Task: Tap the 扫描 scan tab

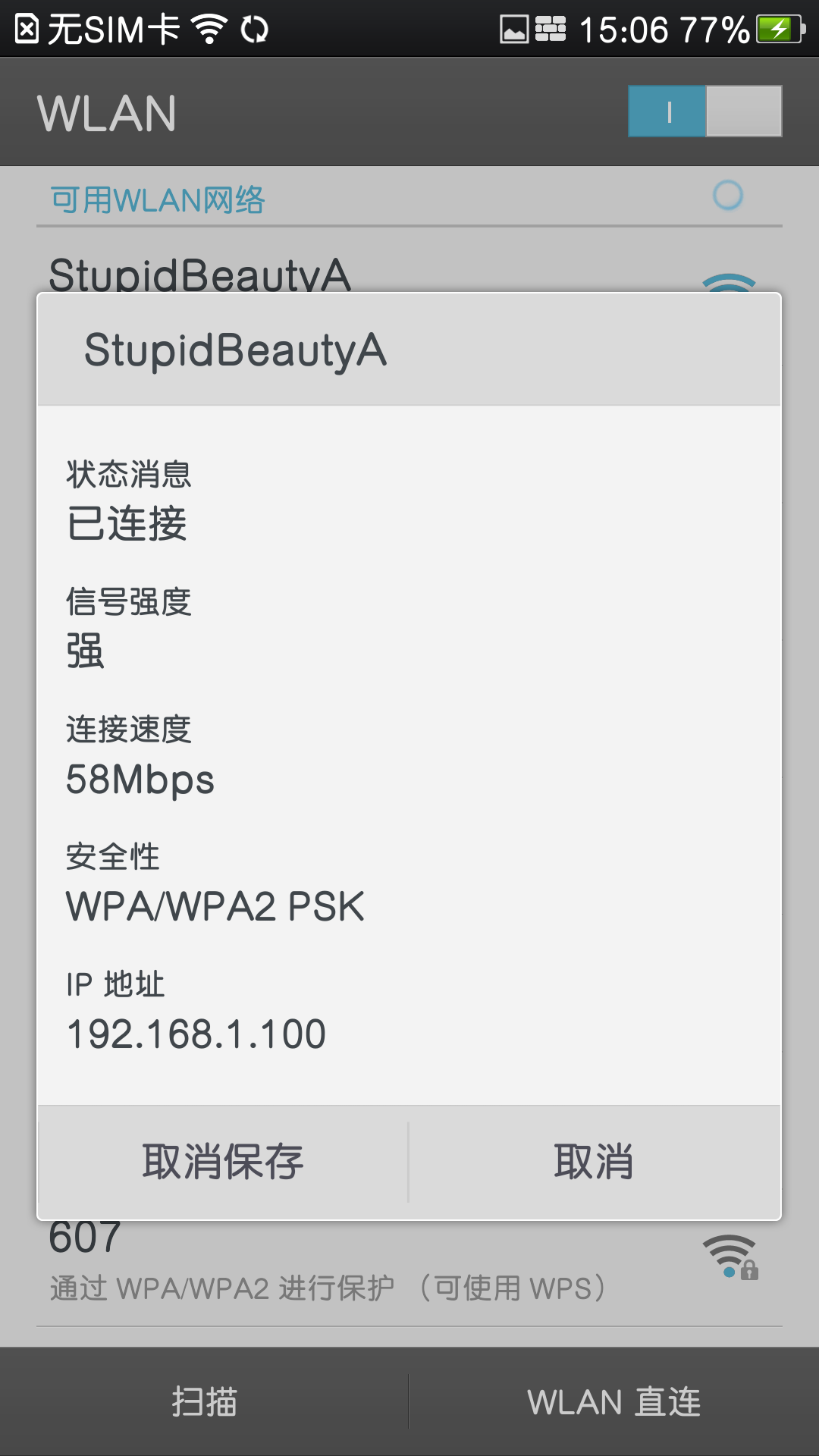Action: (x=204, y=1401)
